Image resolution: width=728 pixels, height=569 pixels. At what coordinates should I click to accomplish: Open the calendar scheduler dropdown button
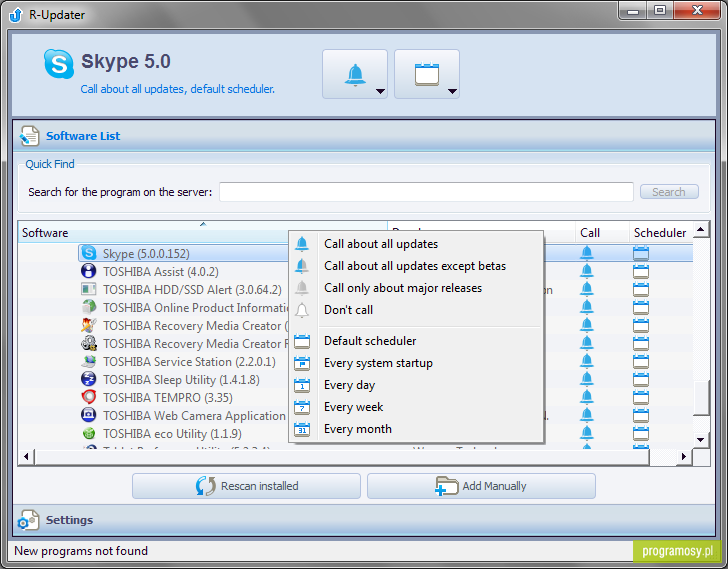pos(427,74)
